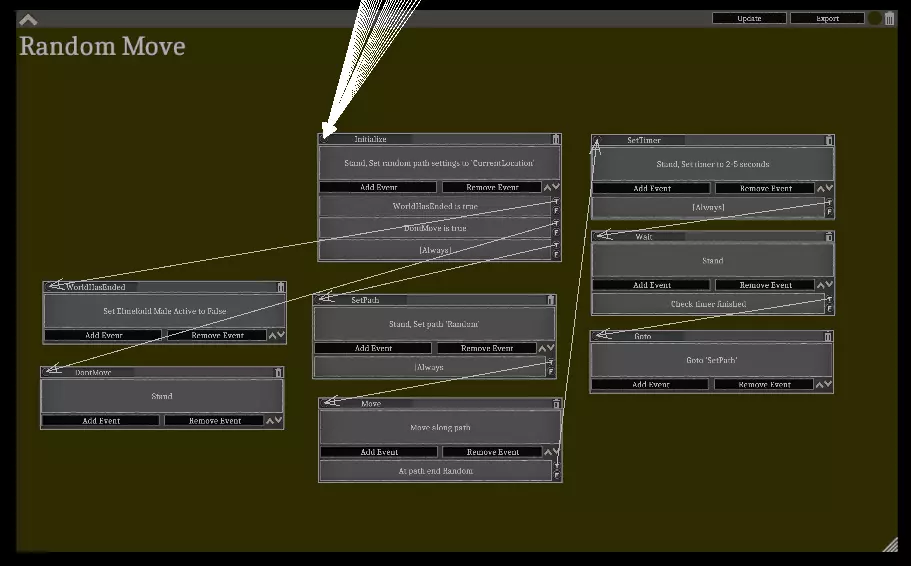
Task: Select the 'DontMove is true' event row
Action: pos(435,228)
